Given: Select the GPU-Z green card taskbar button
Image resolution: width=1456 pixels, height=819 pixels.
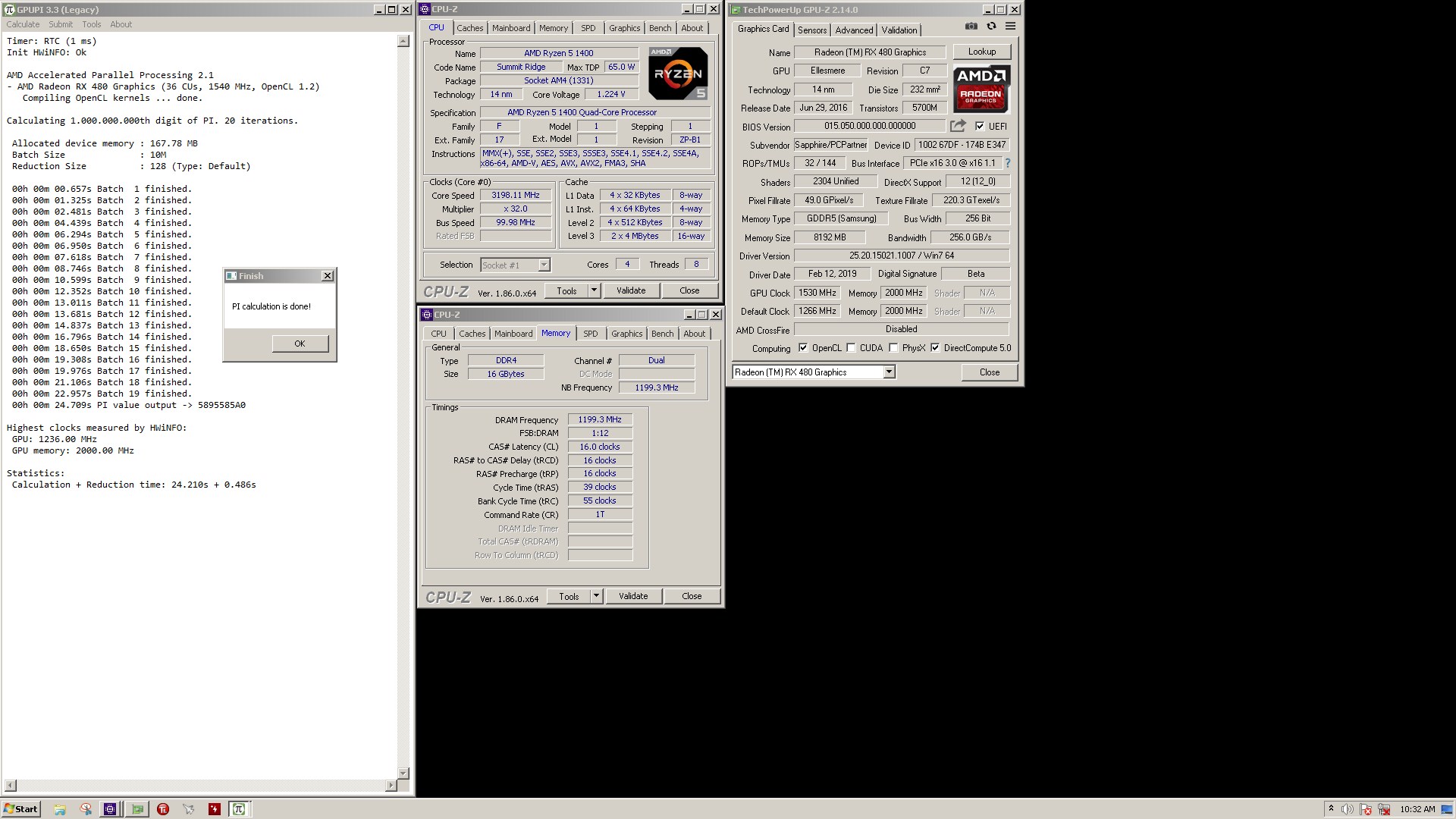Looking at the screenshot, I should coord(137,809).
